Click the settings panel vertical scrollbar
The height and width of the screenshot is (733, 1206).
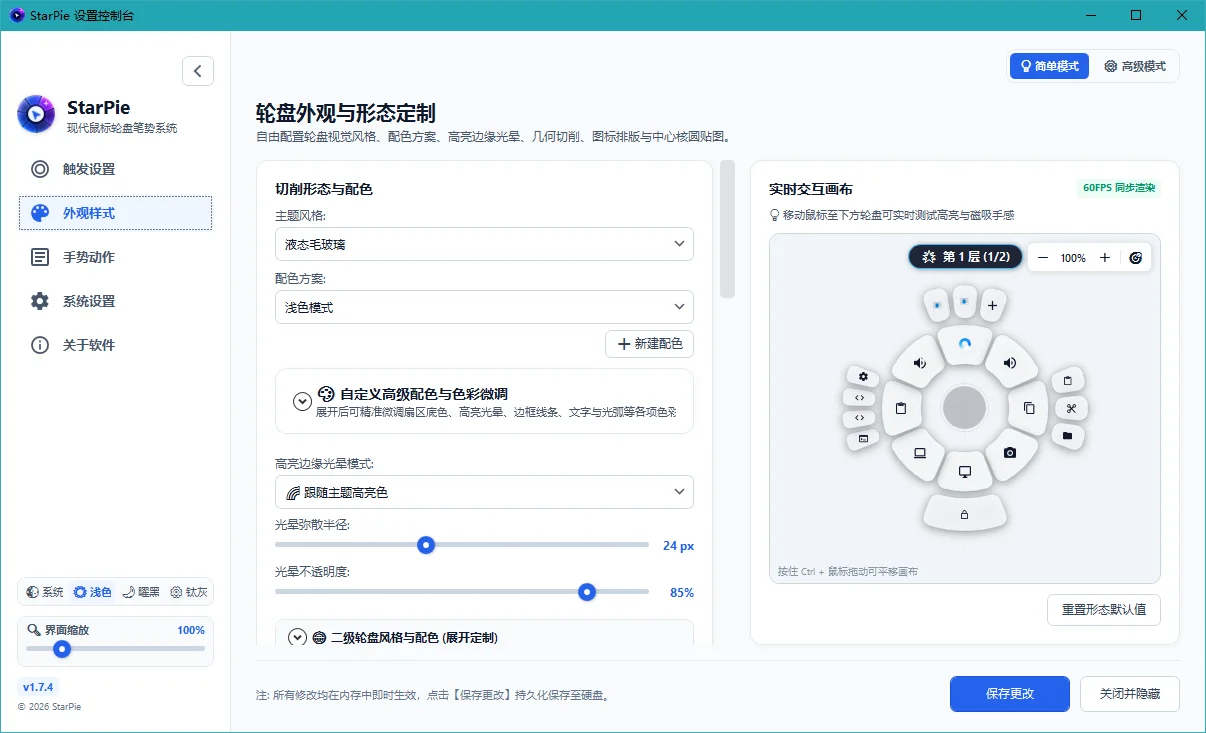[x=728, y=229]
